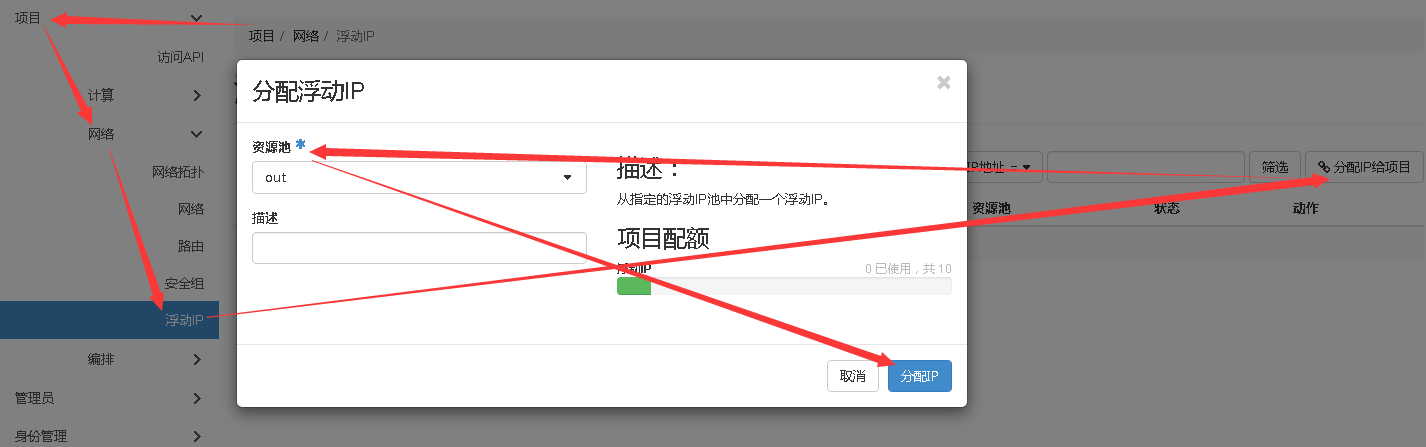Click the 分配IP给项目 button
Image resolution: width=1426 pixels, height=447 pixels.
pyautogui.click(x=1364, y=167)
